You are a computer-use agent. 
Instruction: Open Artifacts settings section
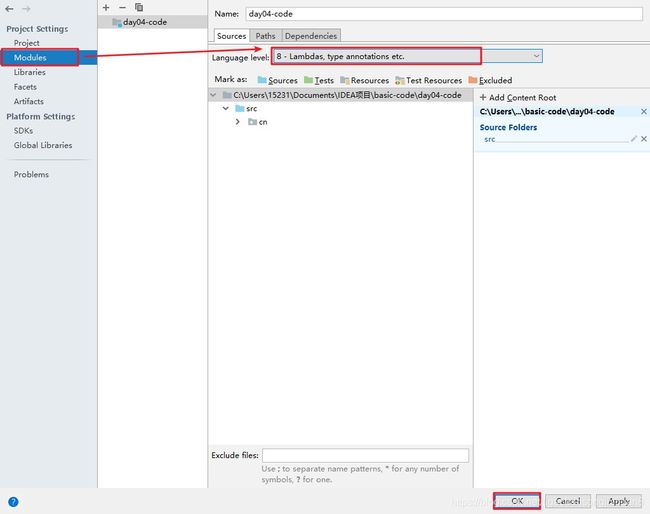tap(28, 102)
